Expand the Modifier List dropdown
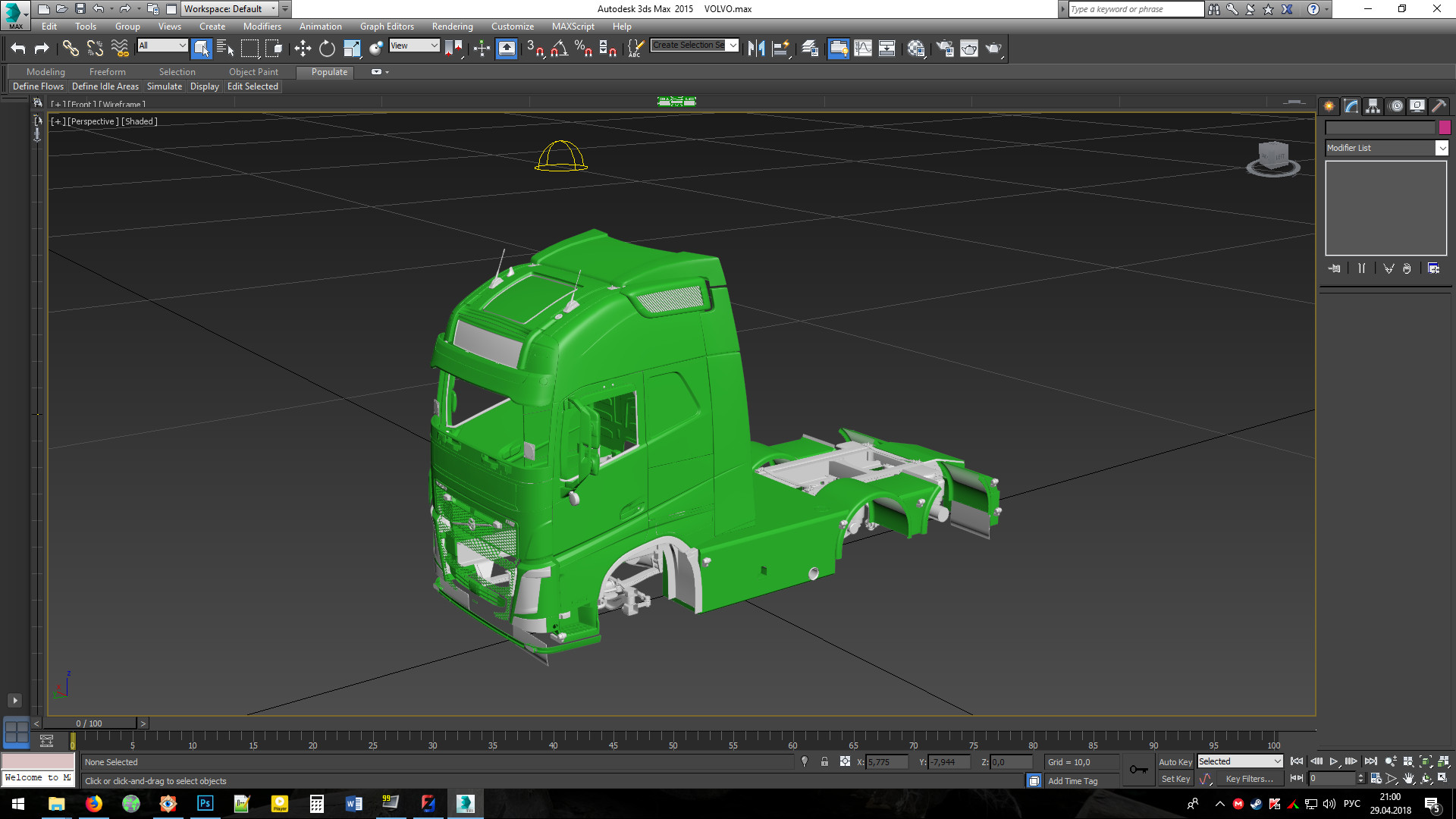Image resolution: width=1456 pixels, height=819 pixels. point(1442,149)
